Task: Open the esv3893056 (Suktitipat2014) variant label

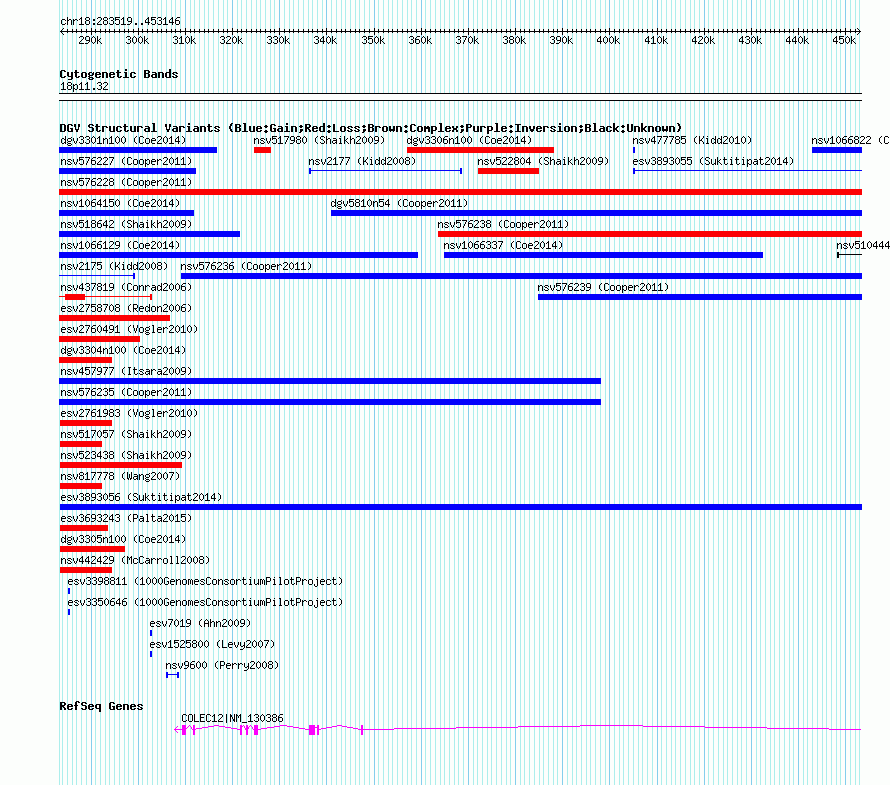Action: coord(141,497)
